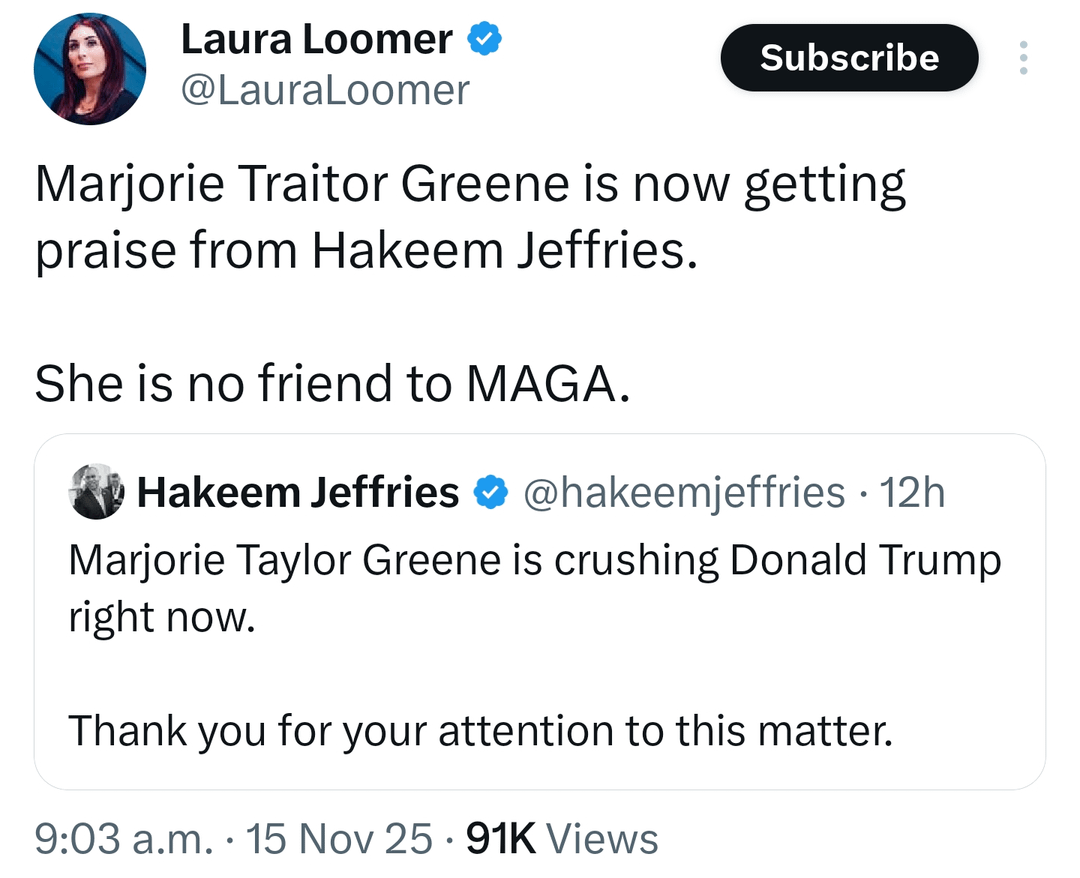The image size is (1080, 878).
Task: Click Laura Loomer's blue verified badge
Action: coord(485,40)
